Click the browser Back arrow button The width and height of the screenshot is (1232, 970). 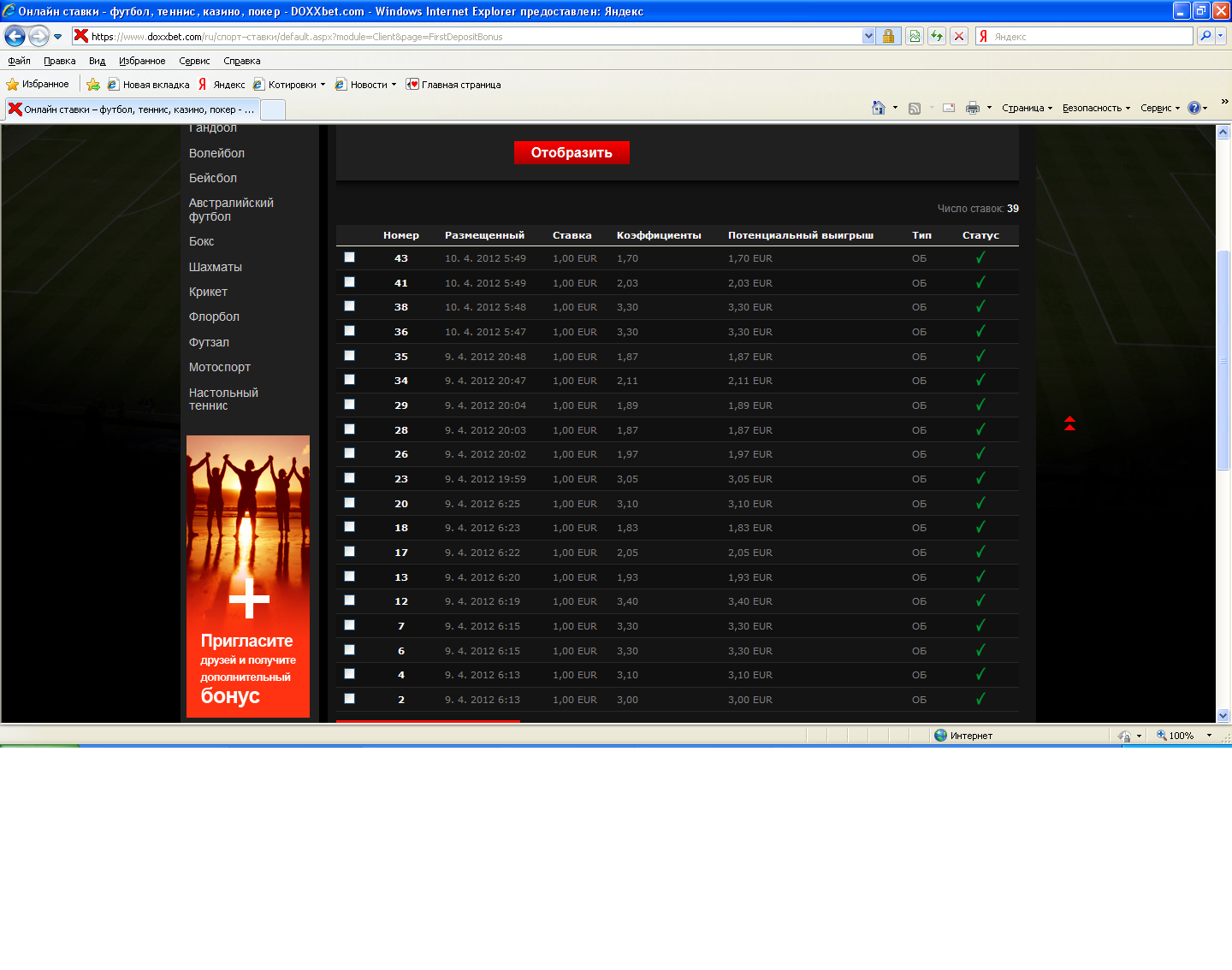pos(15,36)
